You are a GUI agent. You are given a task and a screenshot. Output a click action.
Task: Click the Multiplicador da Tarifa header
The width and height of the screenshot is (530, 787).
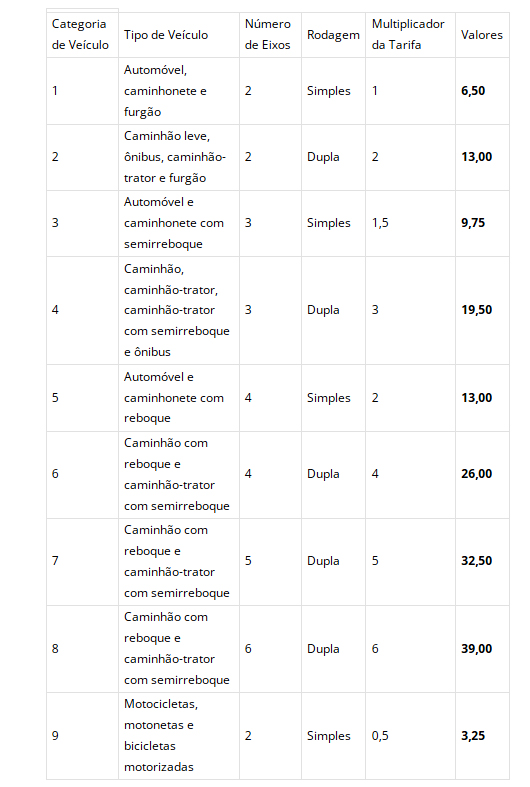(x=411, y=35)
